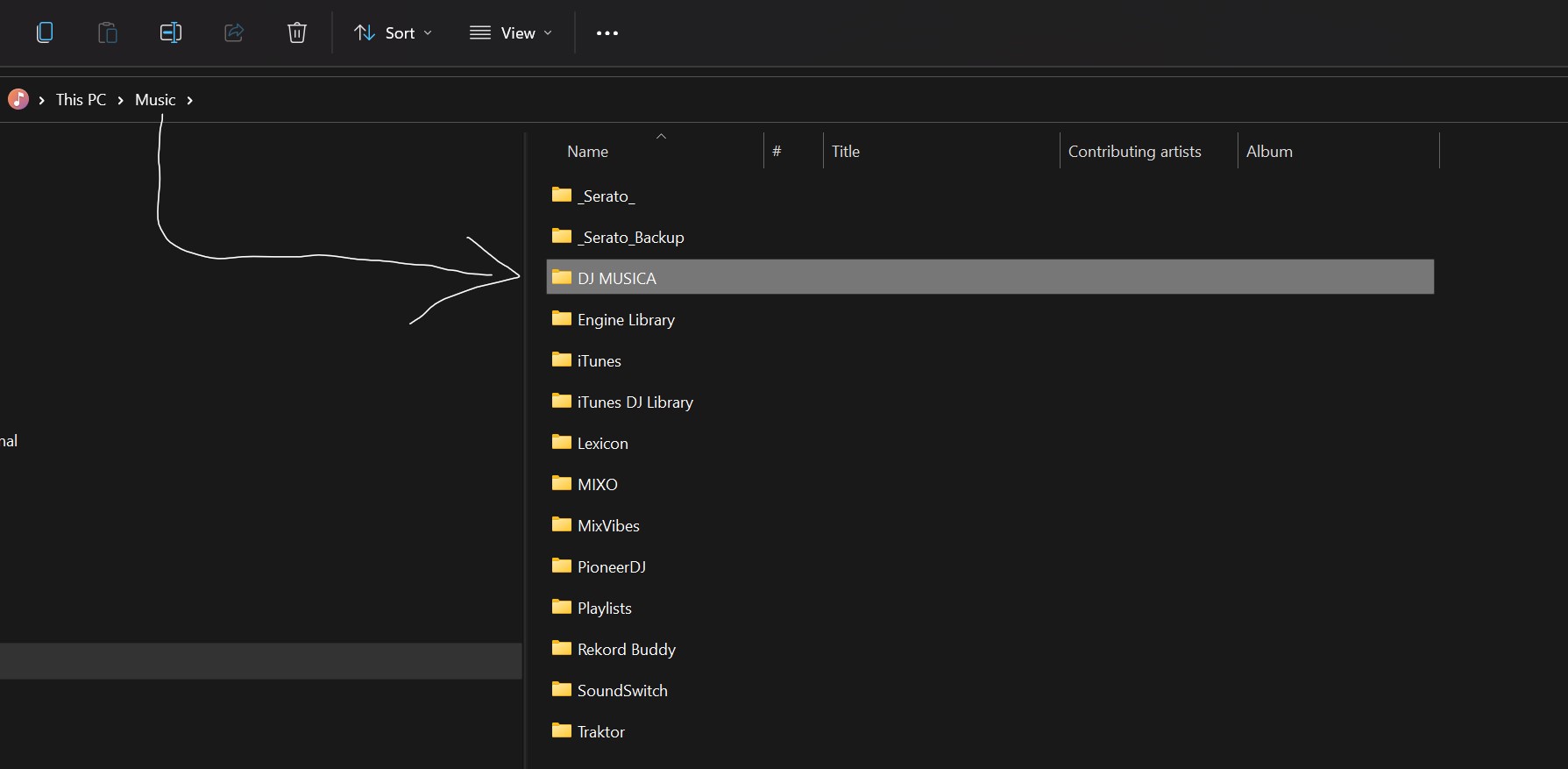Select the Rekord Buddy folder icon
The height and width of the screenshot is (769, 1568).
pyautogui.click(x=562, y=648)
